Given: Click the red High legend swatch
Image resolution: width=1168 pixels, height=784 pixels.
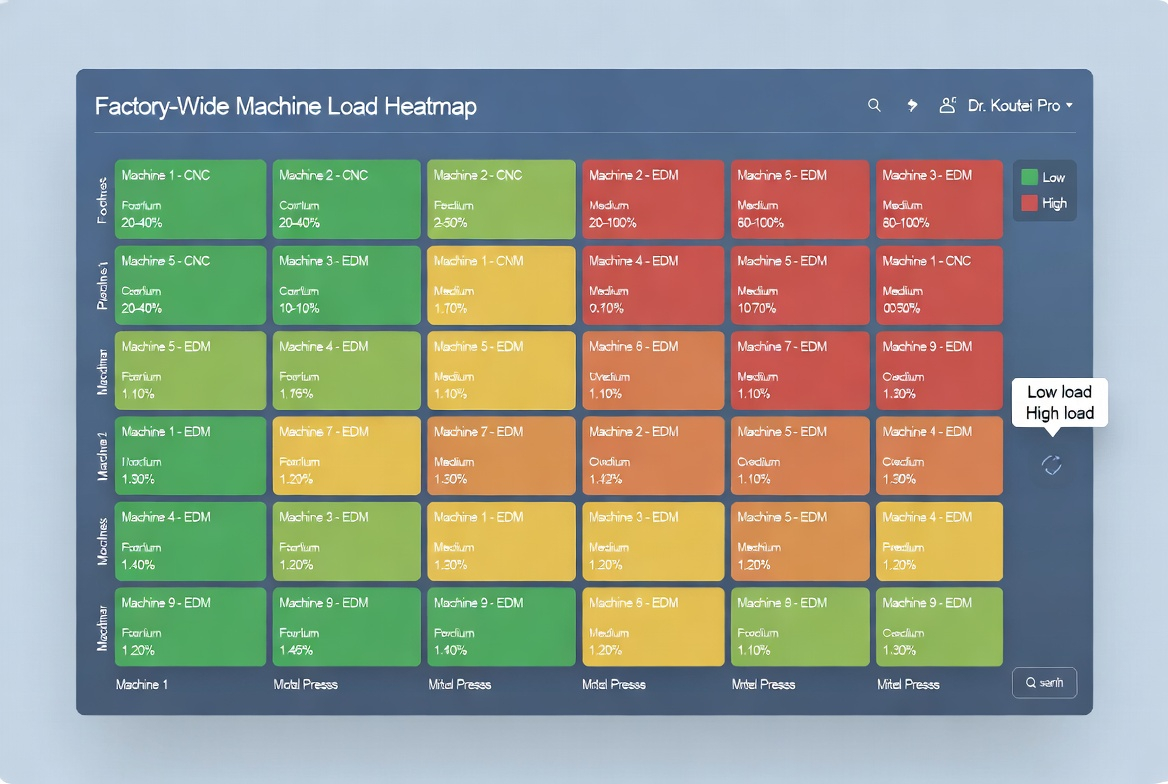Looking at the screenshot, I should 1029,203.
